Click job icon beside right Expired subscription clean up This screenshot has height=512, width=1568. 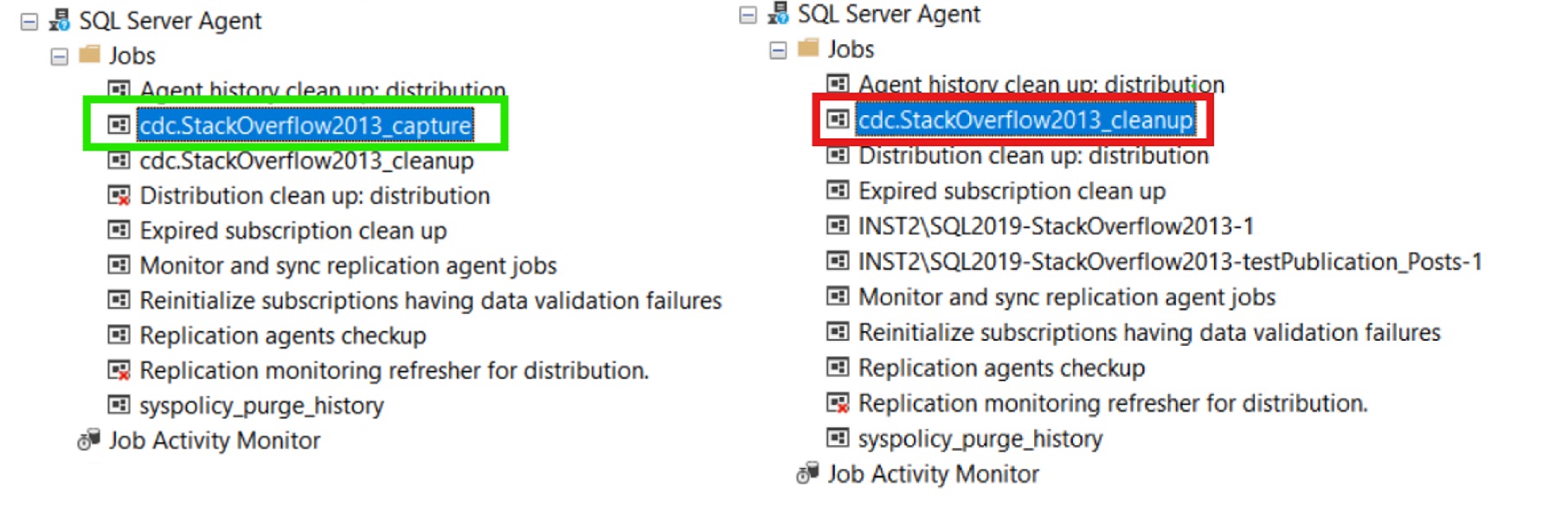click(x=838, y=190)
